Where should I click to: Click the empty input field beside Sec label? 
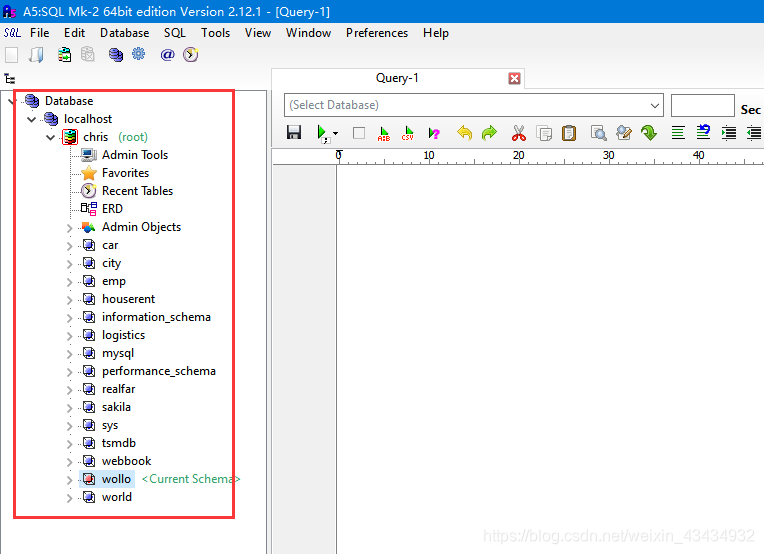point(703,105)
